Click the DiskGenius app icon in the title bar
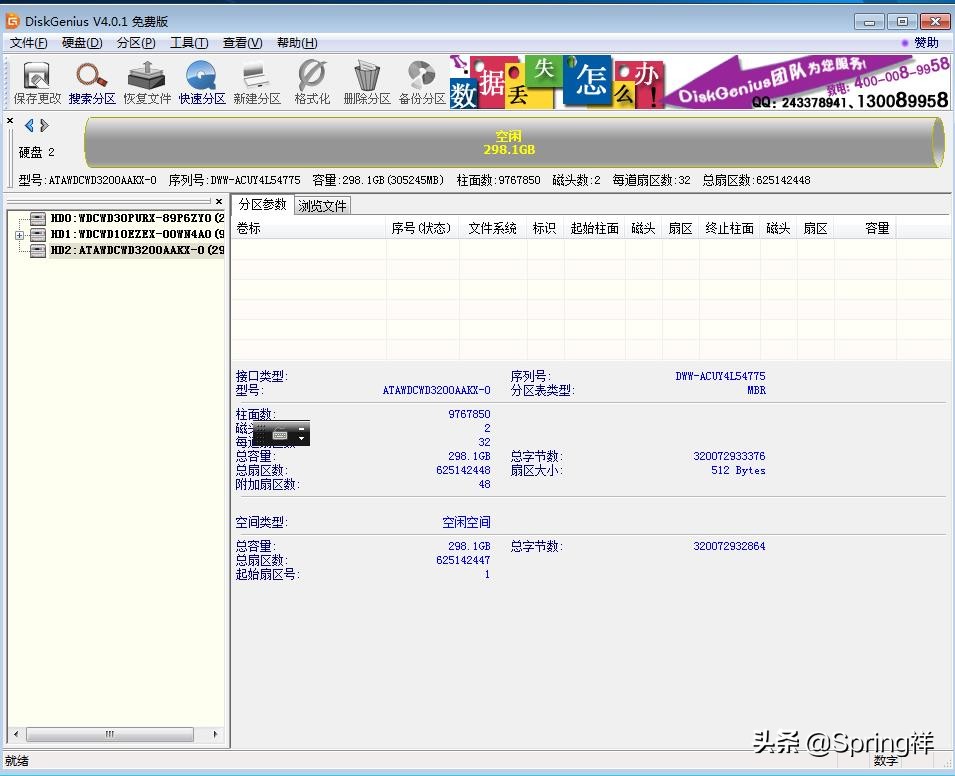Screen dimensions: 955x776 point(12,21)
